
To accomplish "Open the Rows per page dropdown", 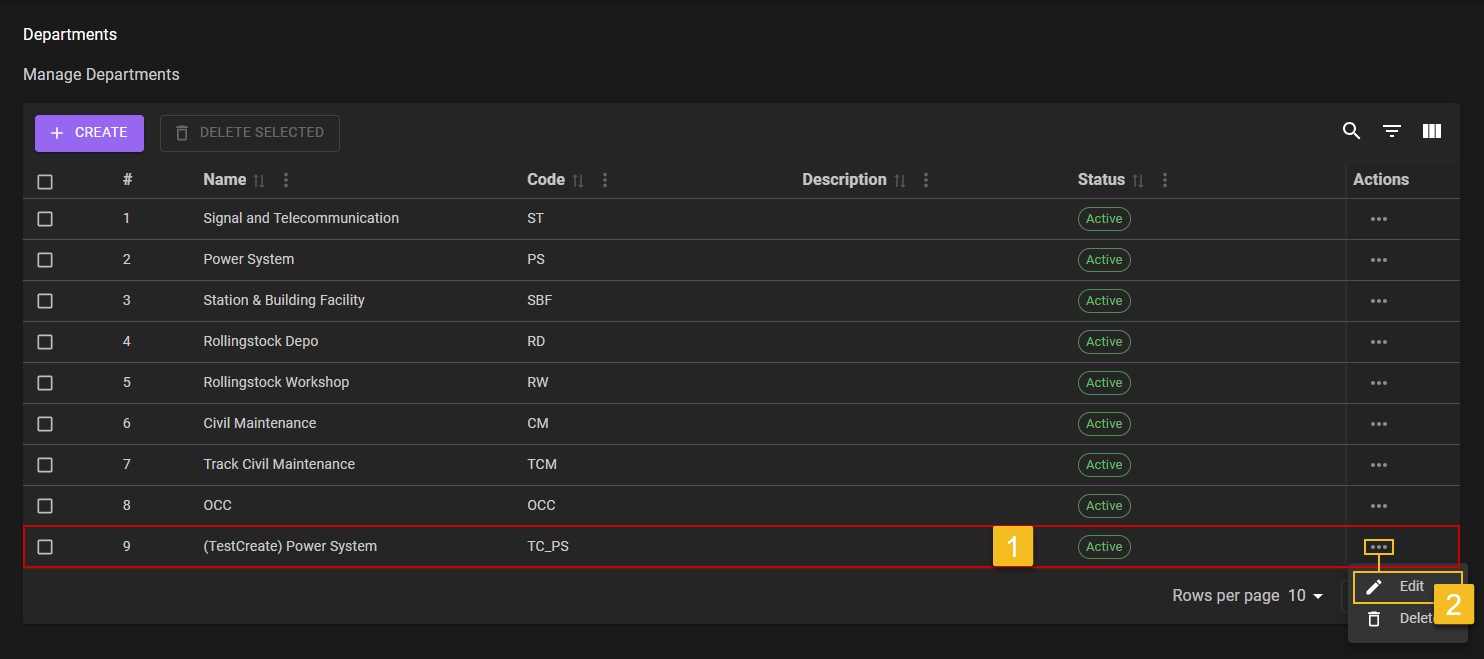I will pyautogui.click(x=1305, y=596).
